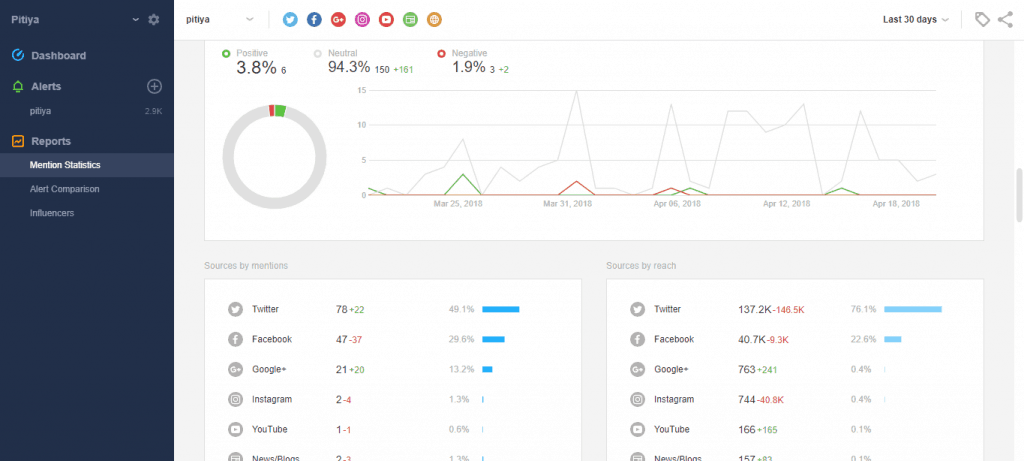The image size is (1024, 461).
Task: Click Twitter icon in Sources by reach
Action: [638, 310]
